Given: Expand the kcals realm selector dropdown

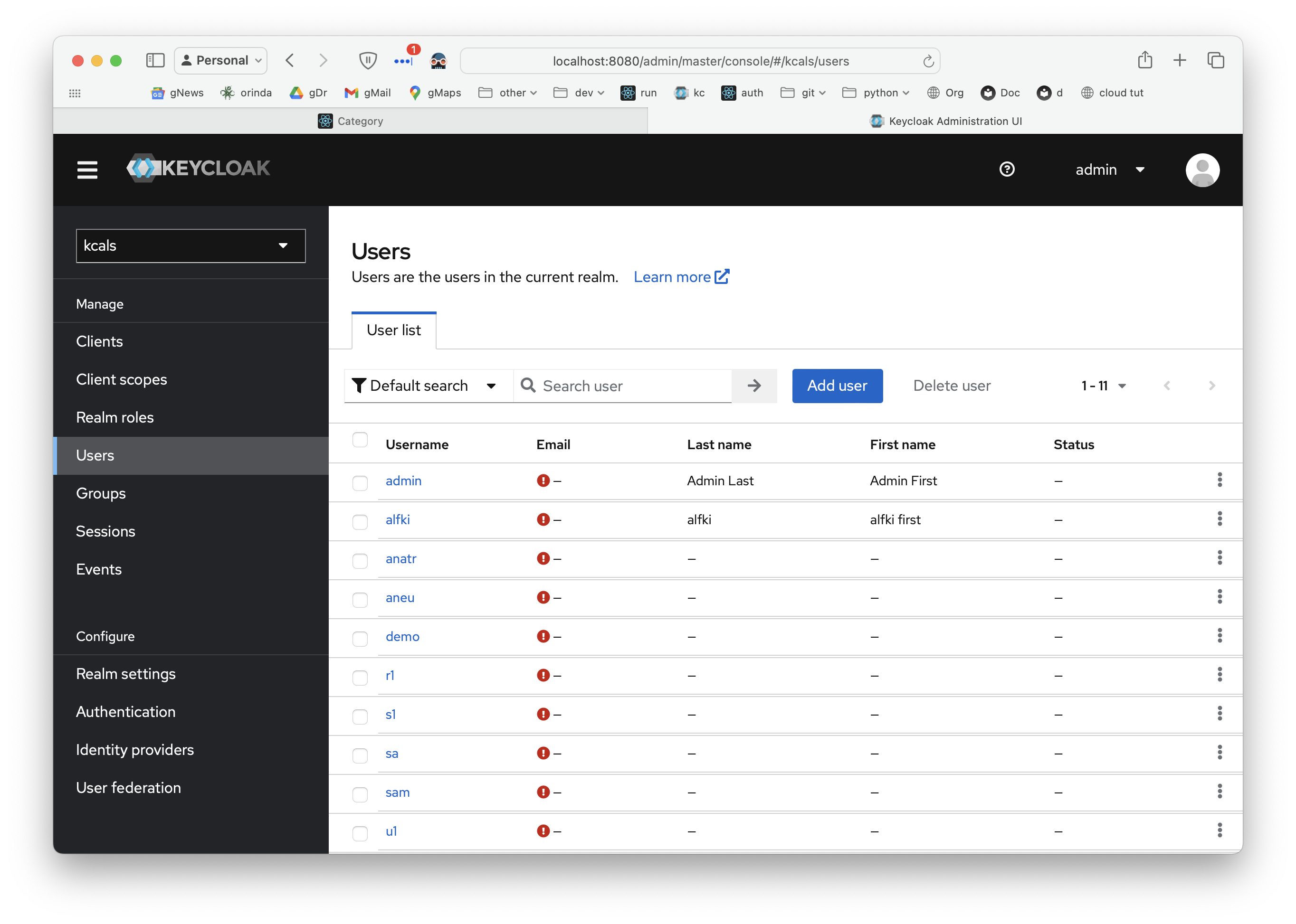Looking at the screenshot, I should point(191,246).
